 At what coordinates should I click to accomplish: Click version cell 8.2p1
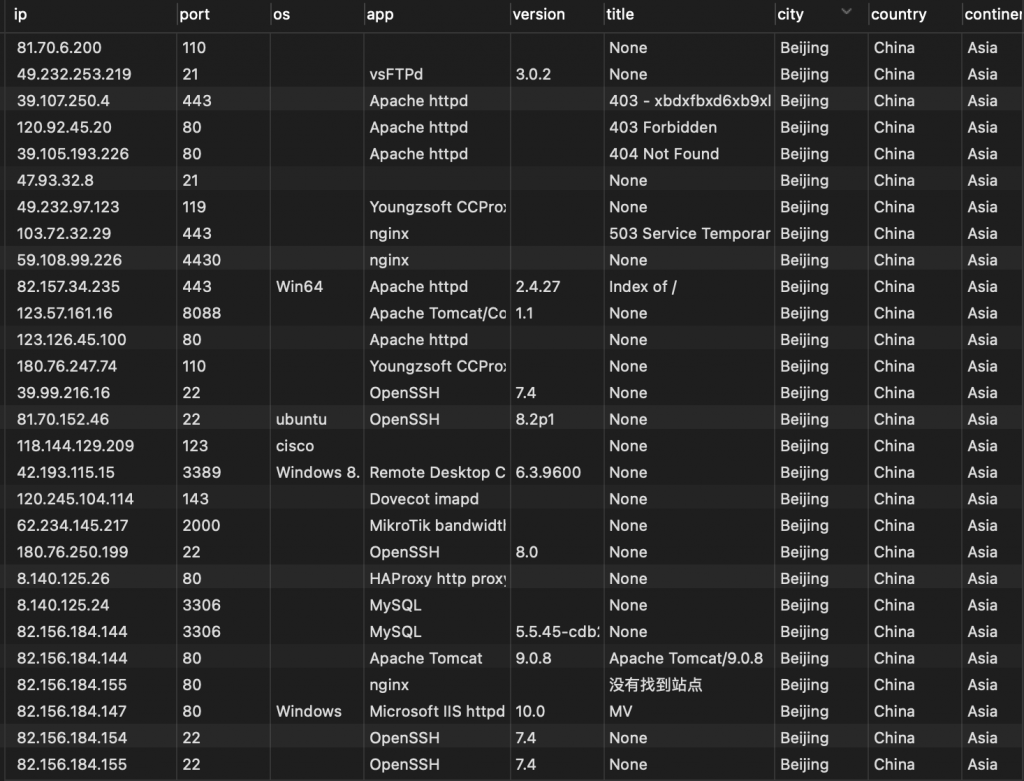tap(535, 420)
